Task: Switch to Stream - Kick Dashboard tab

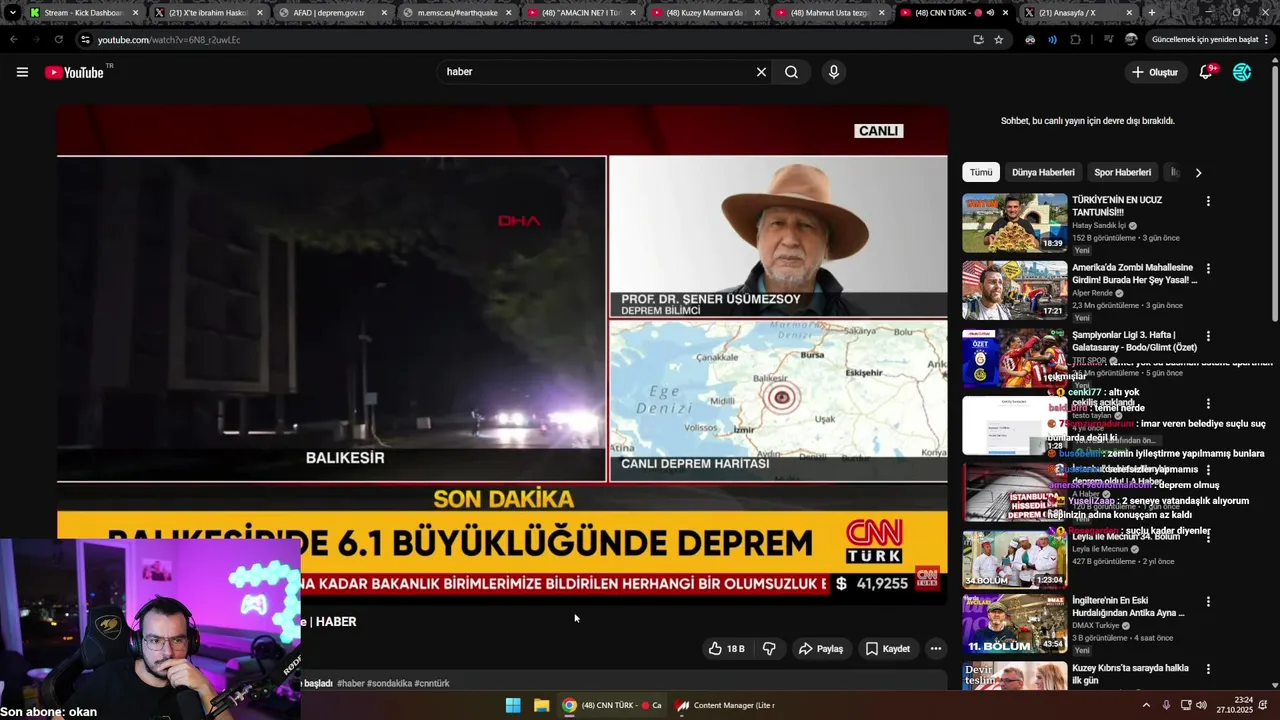Action: (84, 13)
